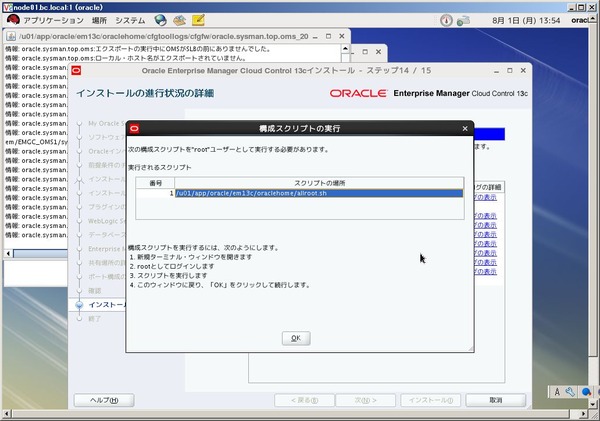600x421 pixels.
Task: Click the disabled 戻る button
Action: click(305, 400)
